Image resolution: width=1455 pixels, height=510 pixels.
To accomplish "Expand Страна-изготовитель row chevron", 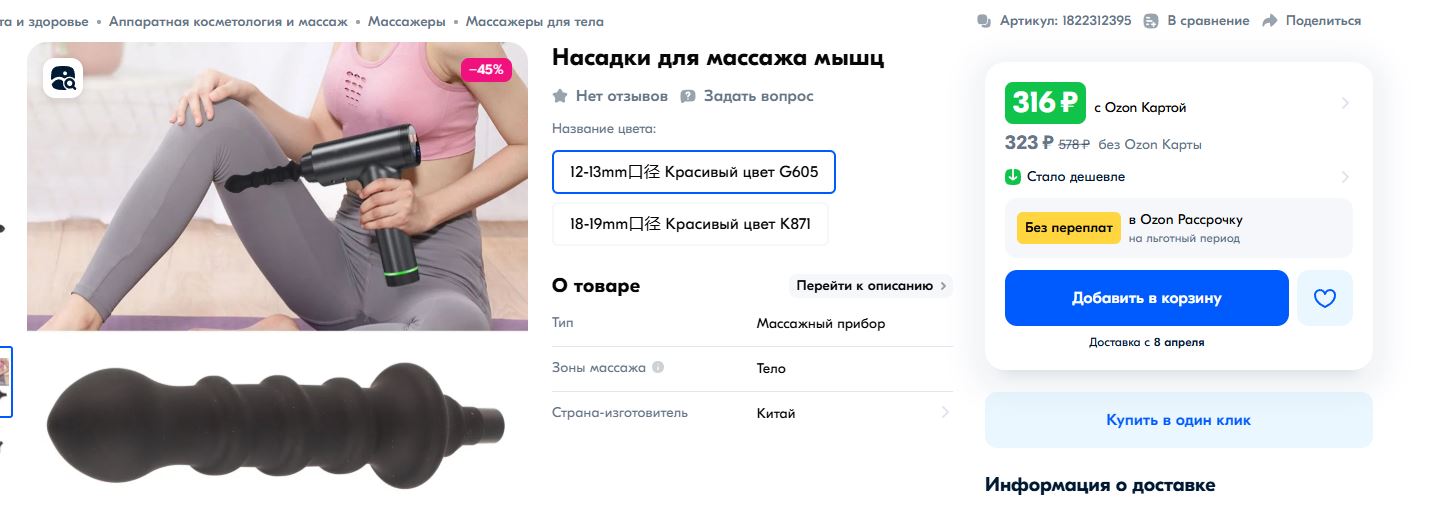I will coord(945,412).
